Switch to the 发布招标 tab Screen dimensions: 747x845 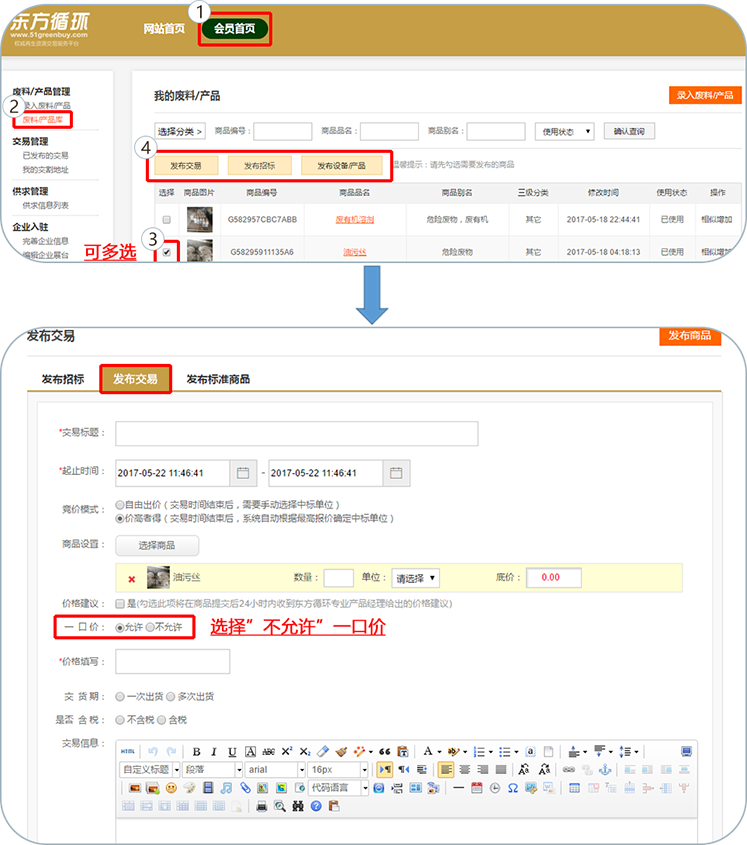pyautogui.click(x=62, y=379)
